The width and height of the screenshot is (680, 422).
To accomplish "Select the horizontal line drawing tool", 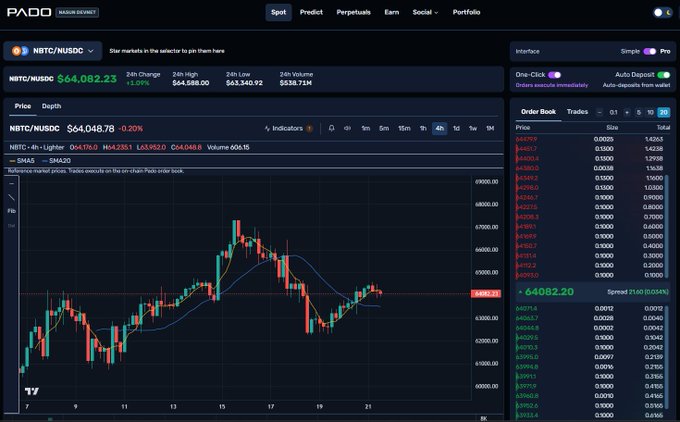I will click(x=12, y=183).
